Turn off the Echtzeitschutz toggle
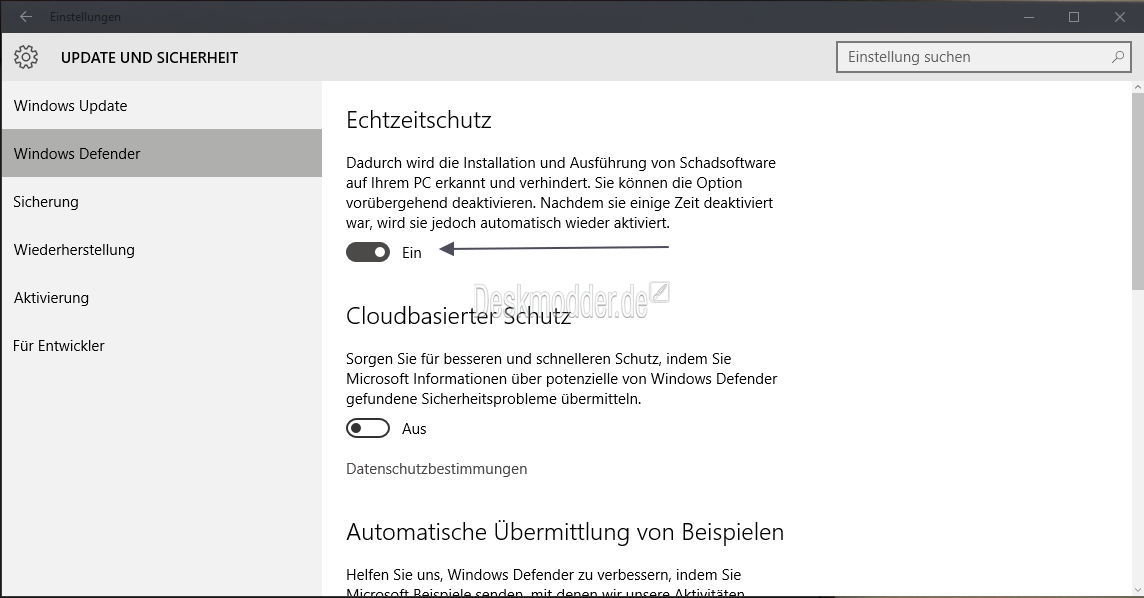Image resolution: width=1144 pixels, height=598 pixels. pyautogui.click(x=368, y=252)
